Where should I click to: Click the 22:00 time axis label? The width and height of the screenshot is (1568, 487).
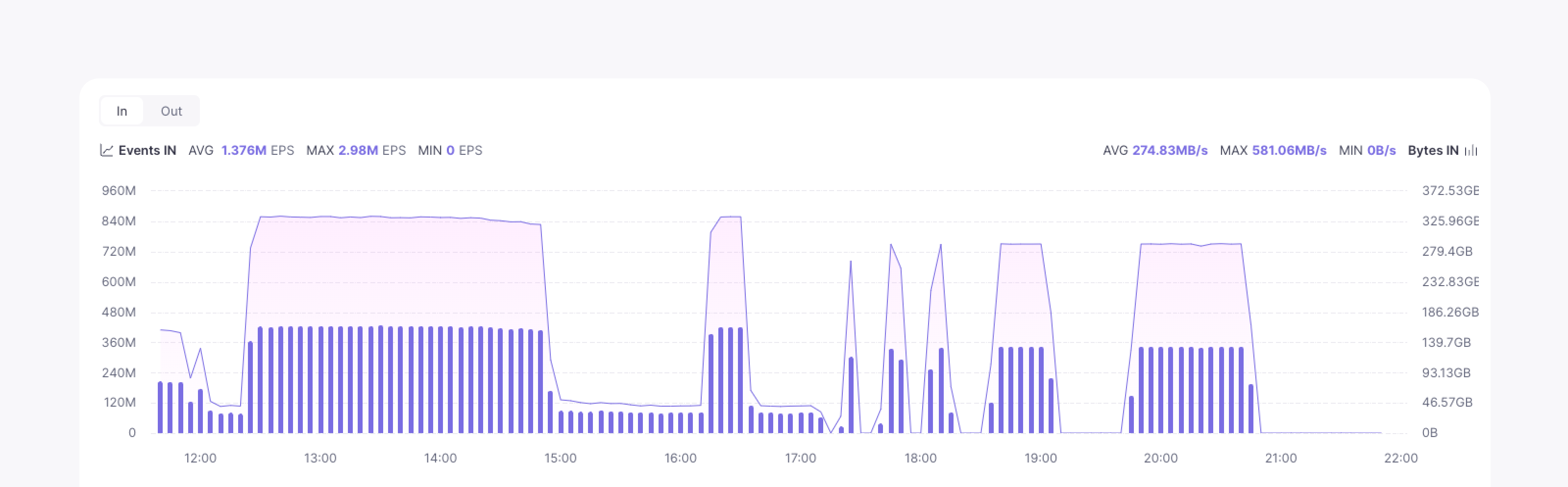tap(1400, 459)
